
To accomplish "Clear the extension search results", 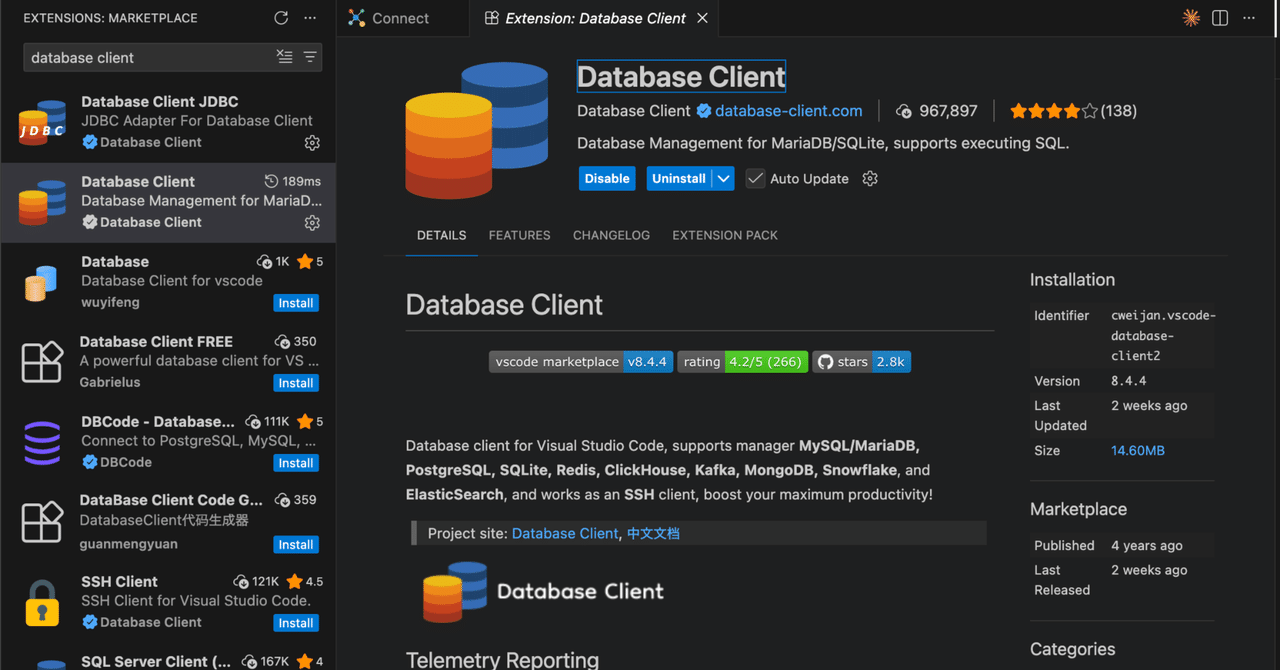I will click(285, 58).
